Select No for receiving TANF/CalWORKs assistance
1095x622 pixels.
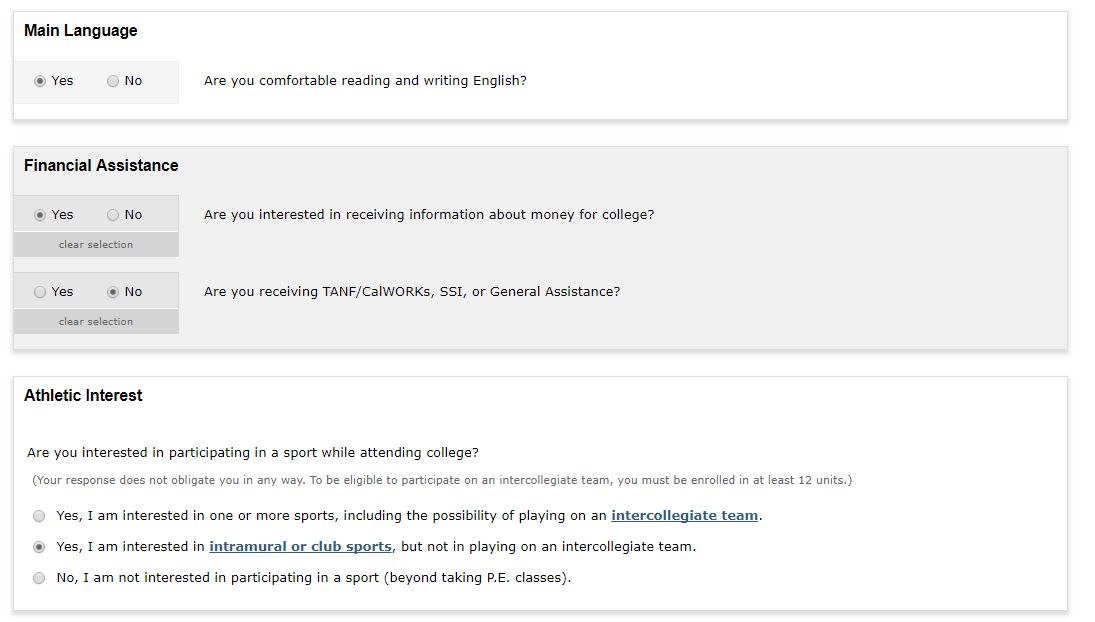(113, 292)
